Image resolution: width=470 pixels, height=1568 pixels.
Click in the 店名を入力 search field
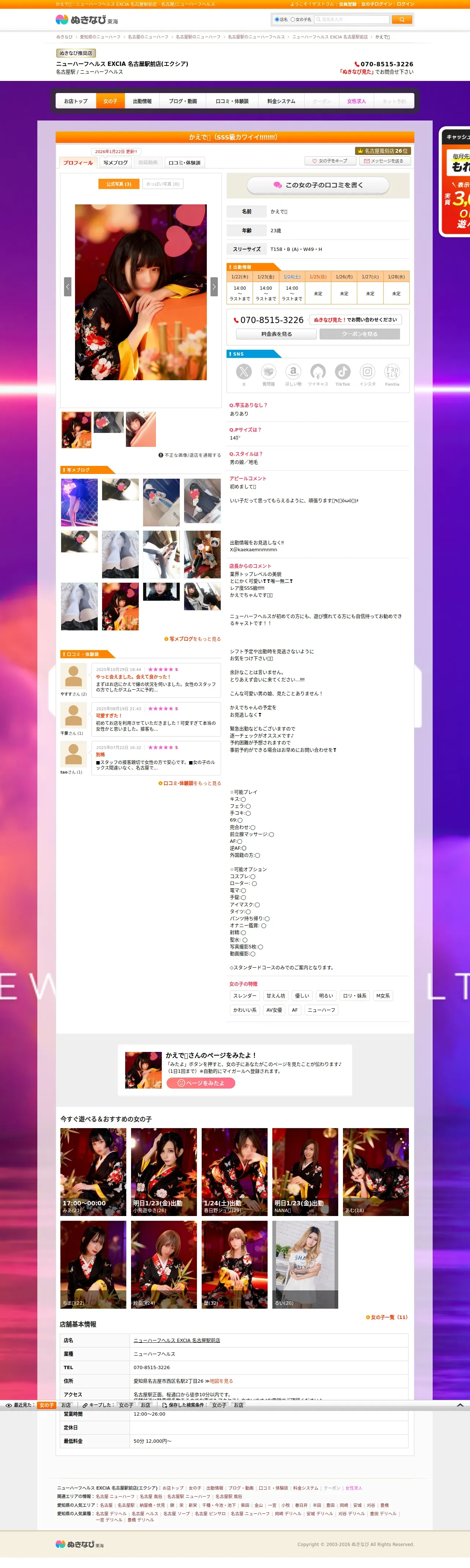[351, 19]
